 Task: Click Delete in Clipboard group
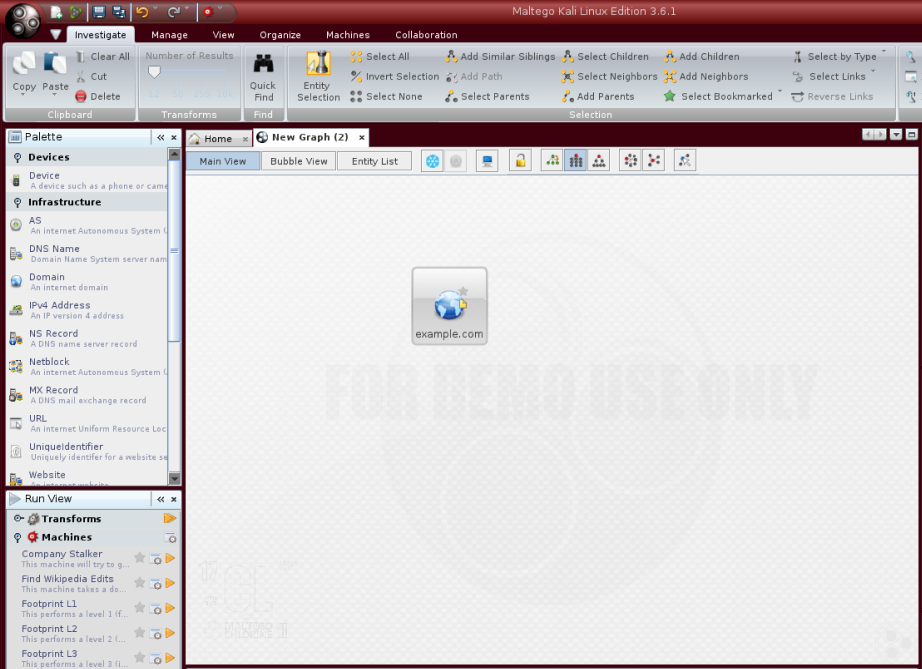point(98,96)
